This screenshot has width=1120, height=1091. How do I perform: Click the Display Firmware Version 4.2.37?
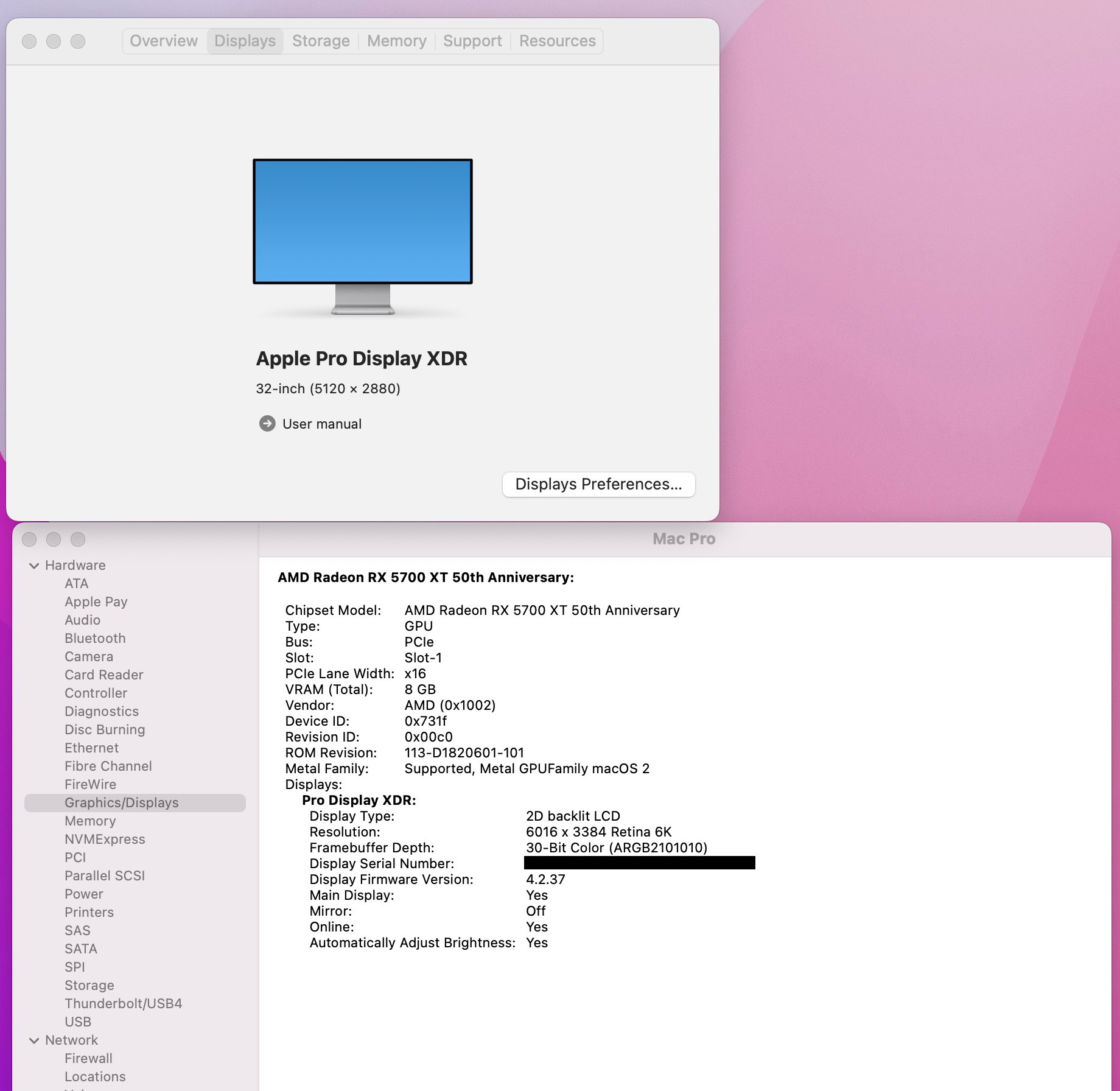(546, 879)
